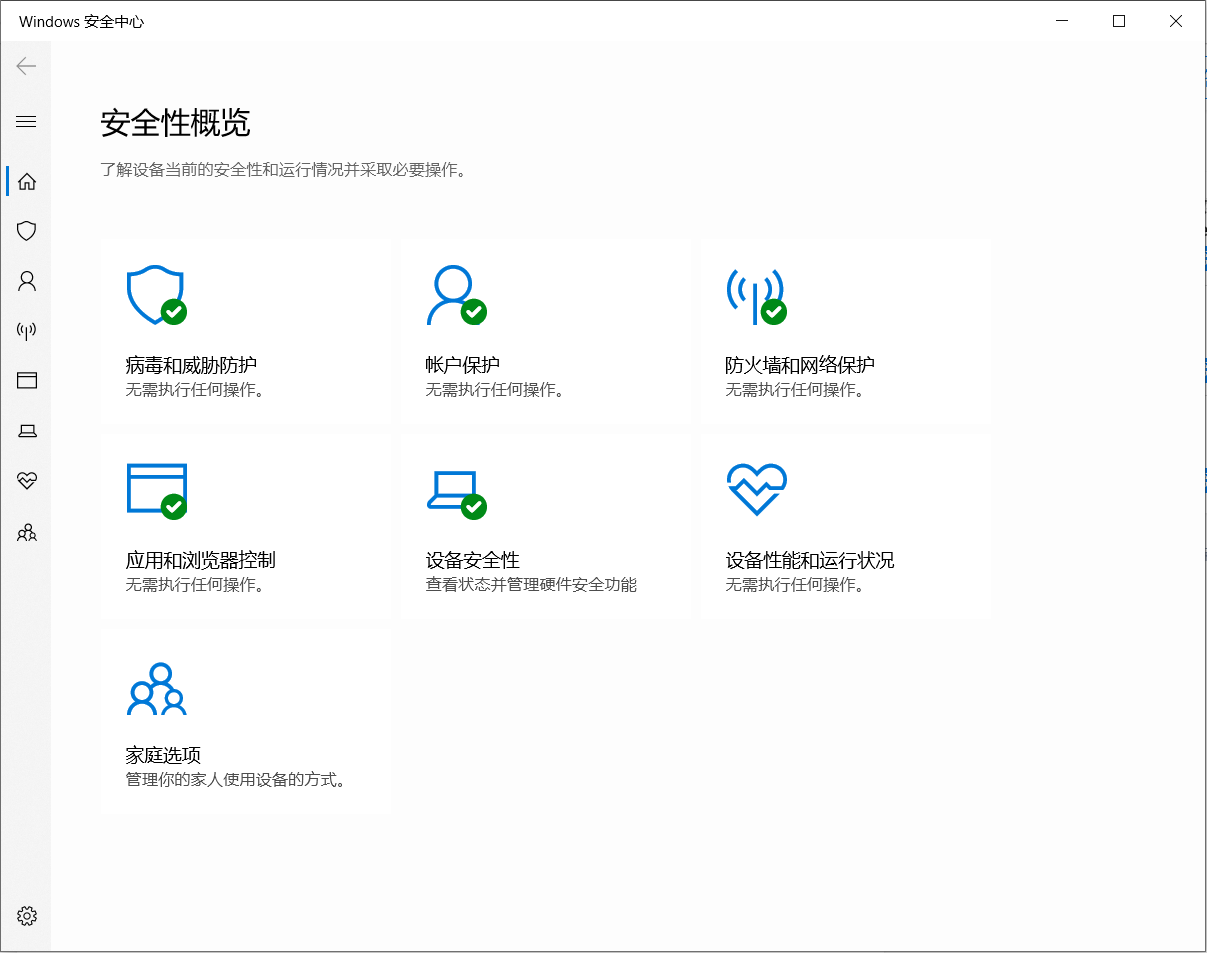The image size is (1207, 953).
Task: Click the 安全性概览 heading
Action: [175, 123]
